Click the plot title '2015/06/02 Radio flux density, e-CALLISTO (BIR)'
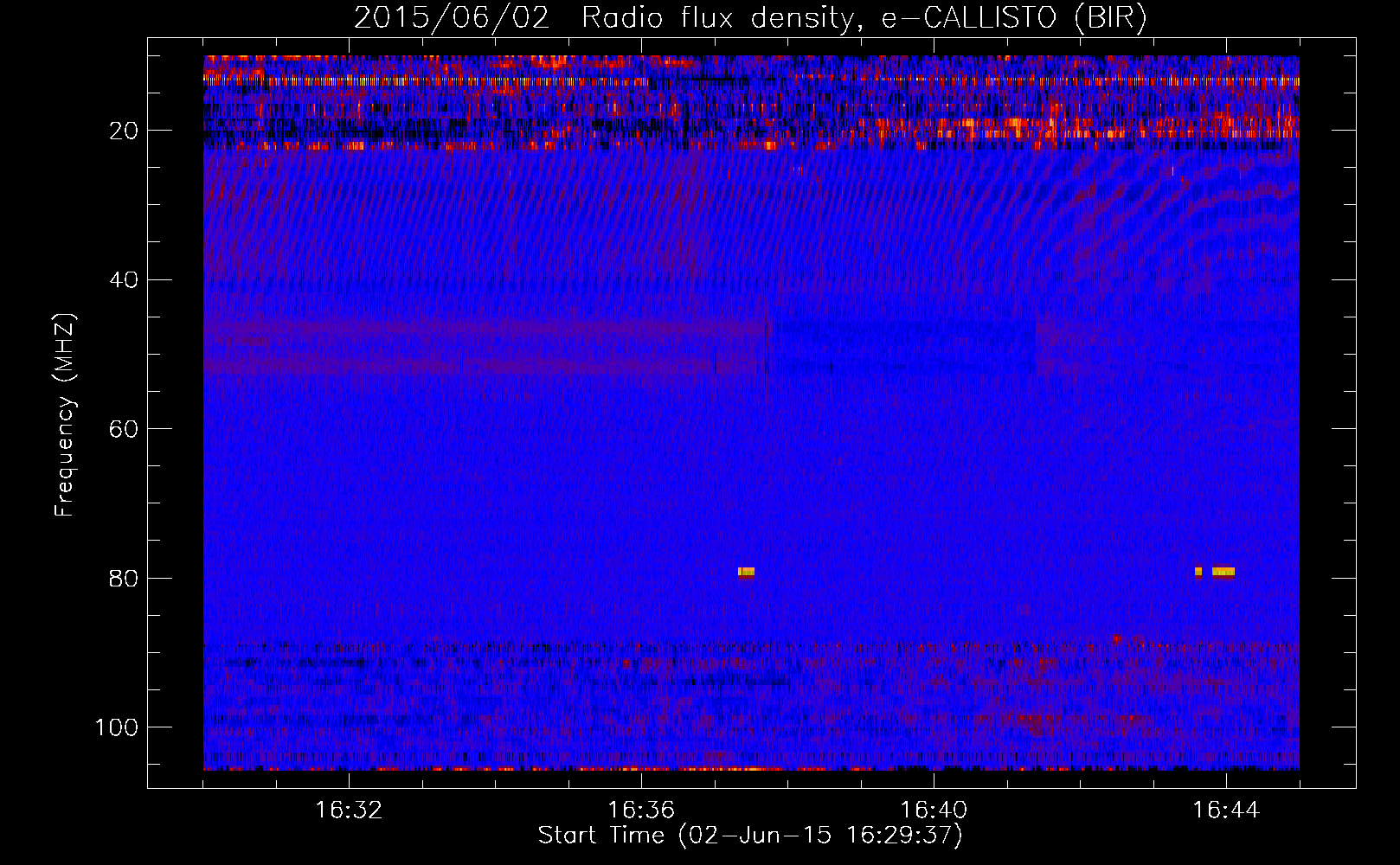 750,18
